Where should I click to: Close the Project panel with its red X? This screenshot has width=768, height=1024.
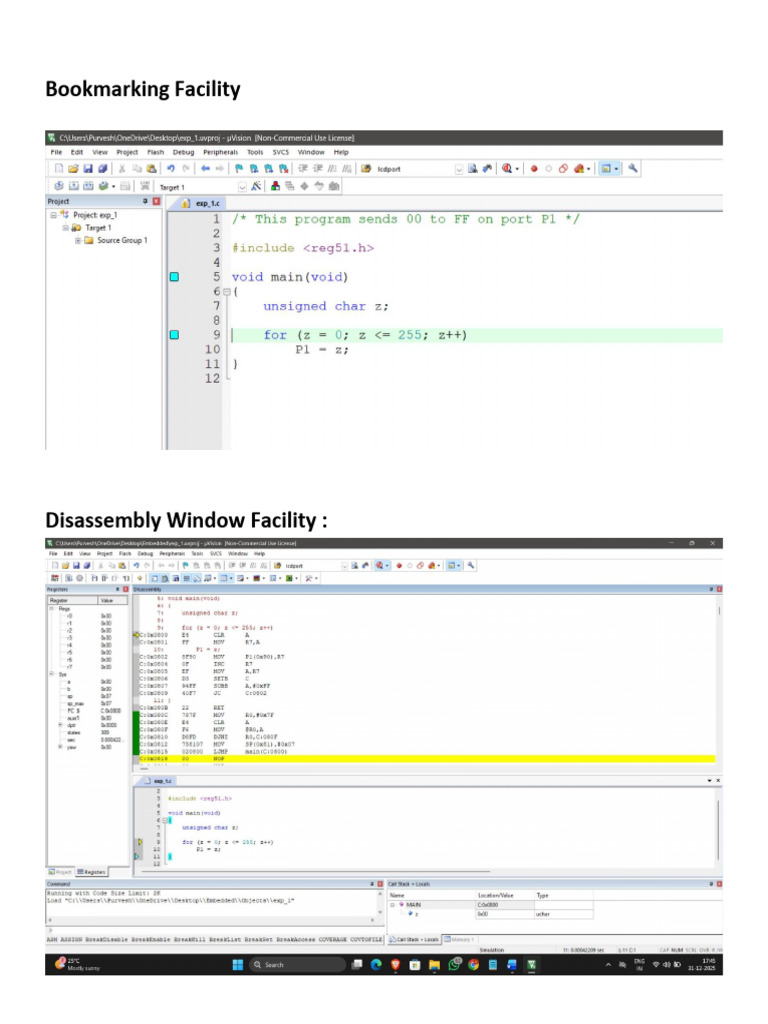[156, 201]
